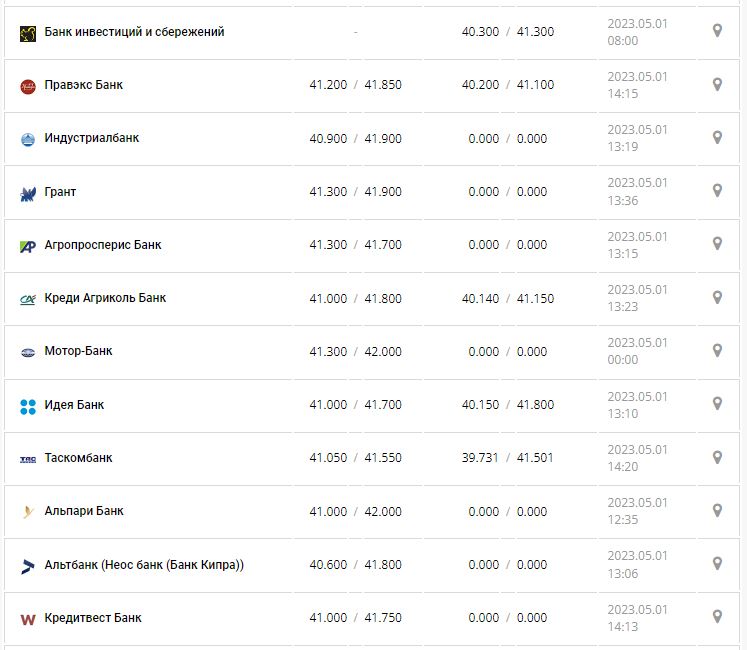The width and height of the screenshot is (747, 650).
Task: Click the Кредитвест Банк logo icon
Action: point(28,619)
